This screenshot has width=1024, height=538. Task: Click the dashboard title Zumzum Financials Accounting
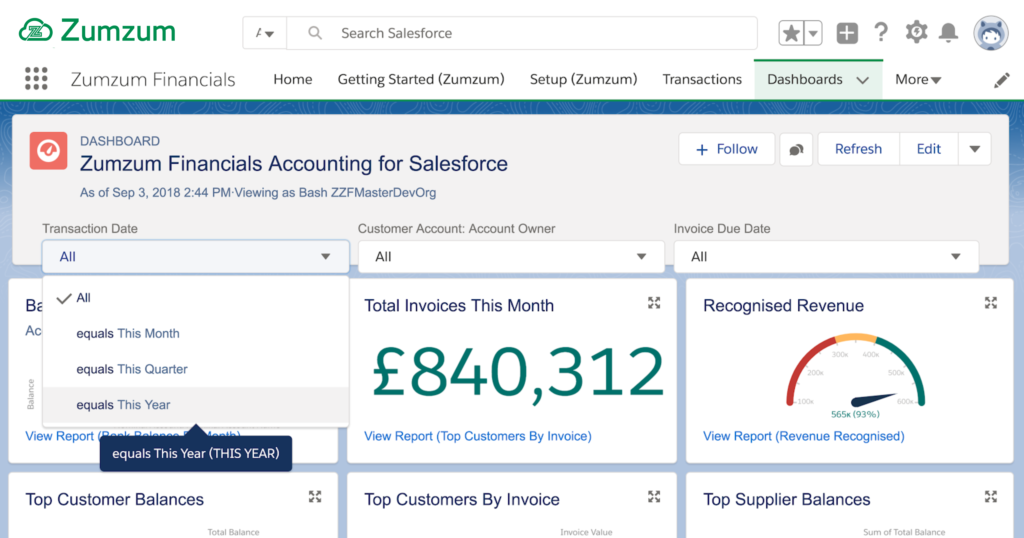(x=293, y=163)
